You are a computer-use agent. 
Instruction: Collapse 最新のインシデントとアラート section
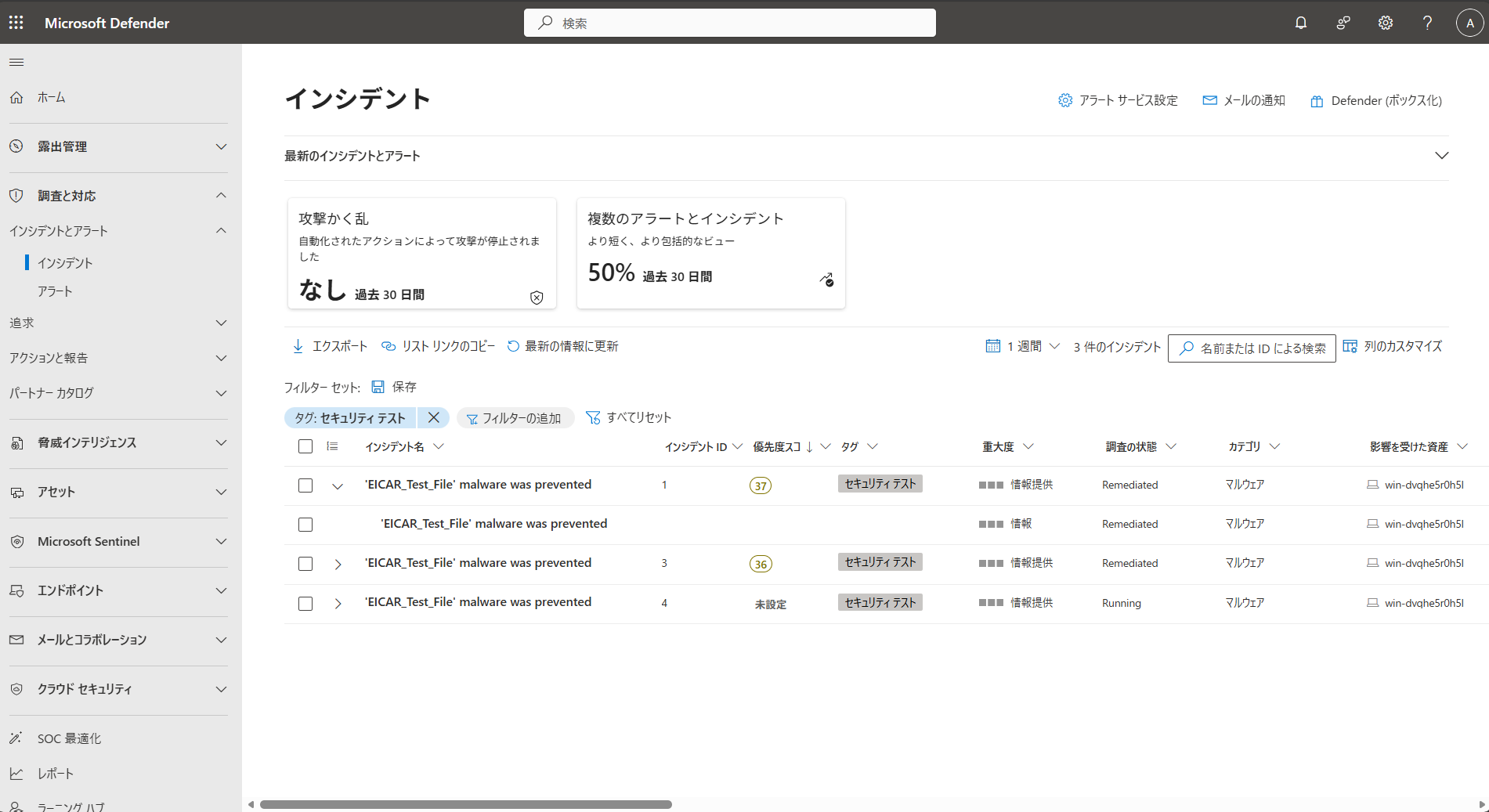pyautogui.click(x=1441, y=156)
